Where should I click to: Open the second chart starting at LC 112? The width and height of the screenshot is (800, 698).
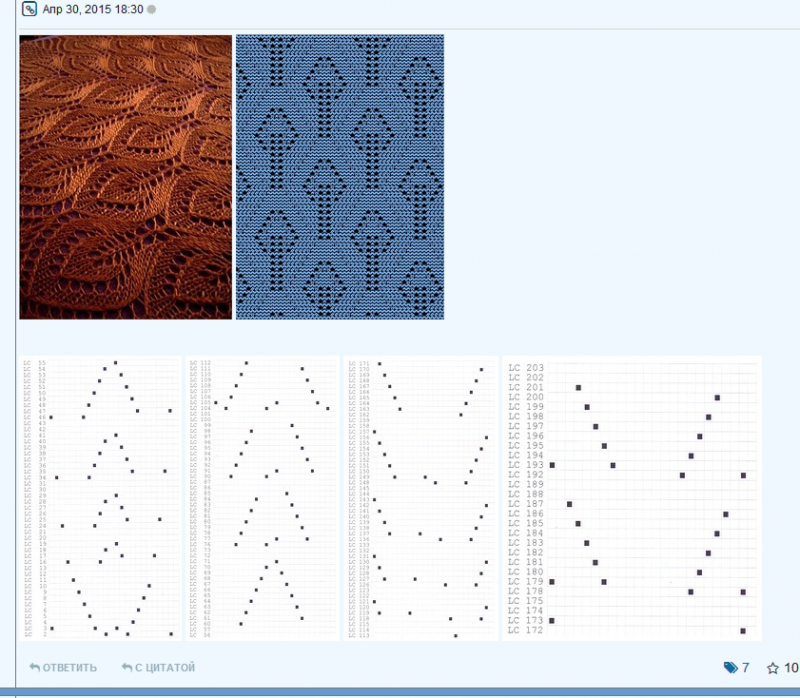[263, 497]
